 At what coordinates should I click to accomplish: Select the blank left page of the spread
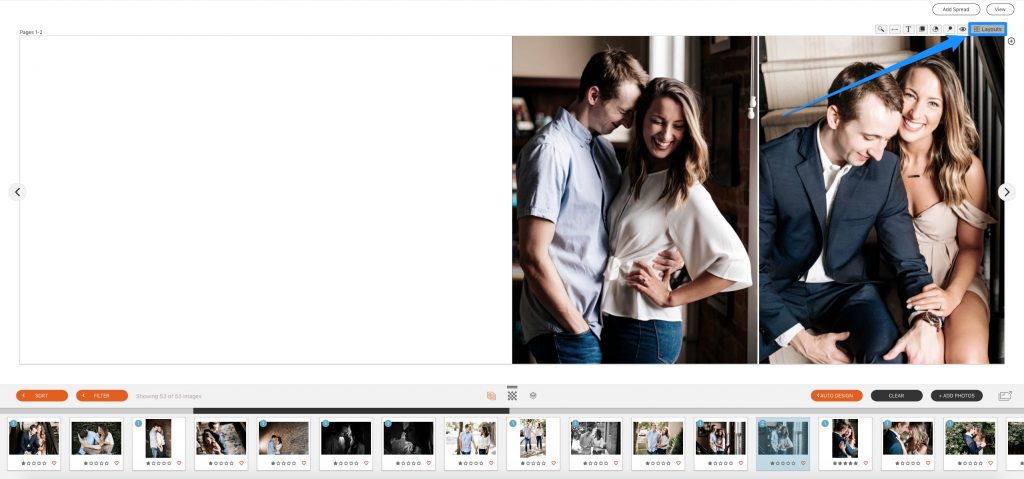[x=266, y=200]
